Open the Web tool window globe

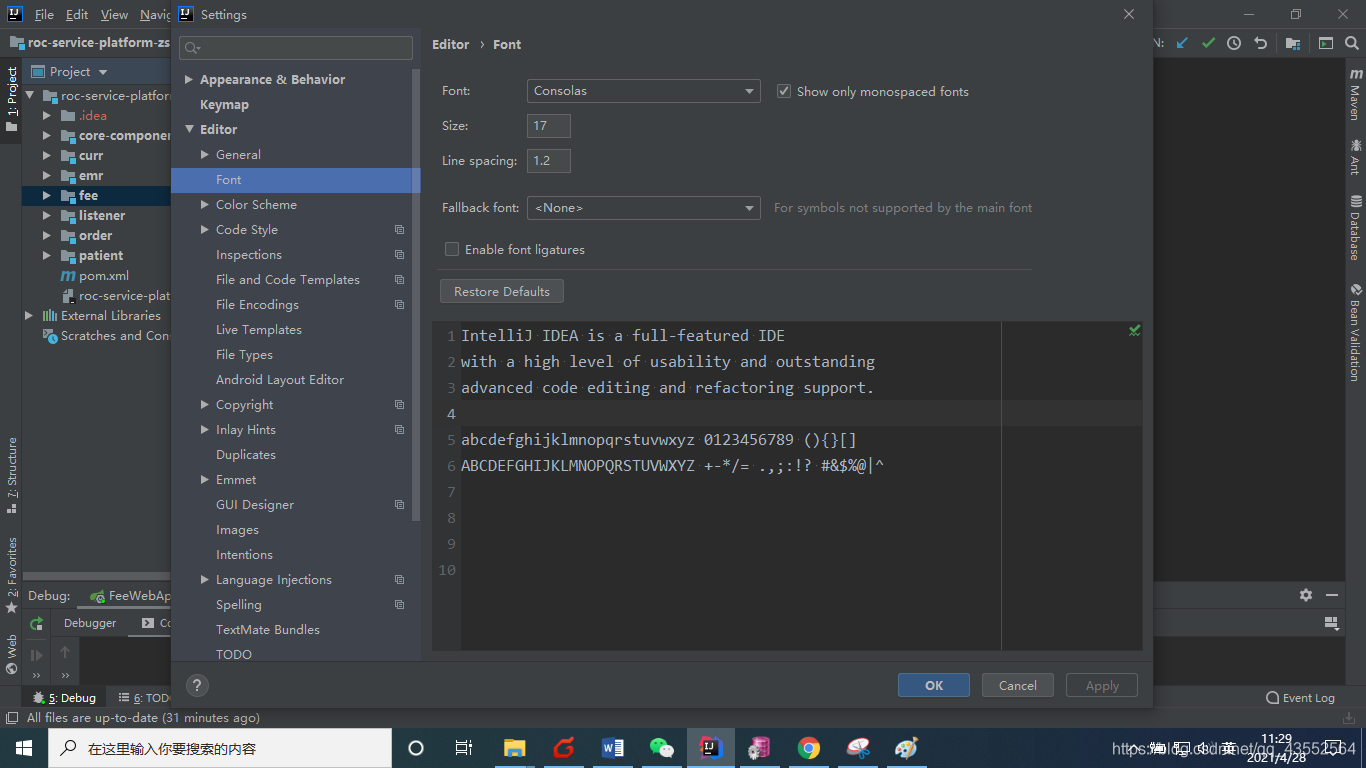12,655
